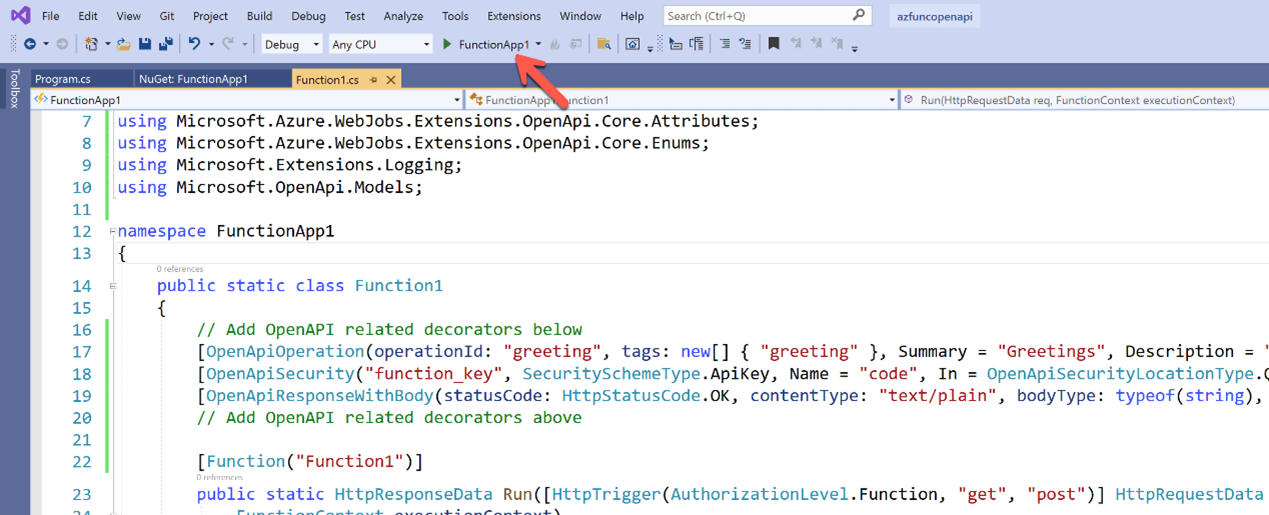Toggle bookmark on the current line
Screen dimensions: 1269x515
773,44
